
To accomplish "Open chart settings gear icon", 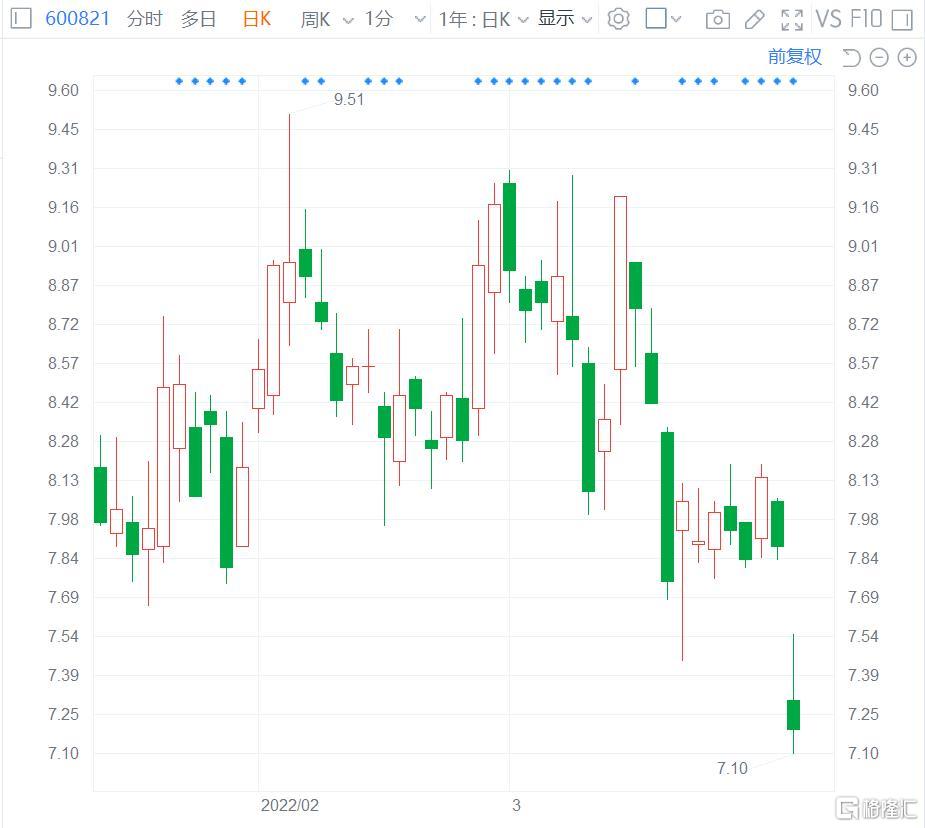I will (x=618, y=19).
